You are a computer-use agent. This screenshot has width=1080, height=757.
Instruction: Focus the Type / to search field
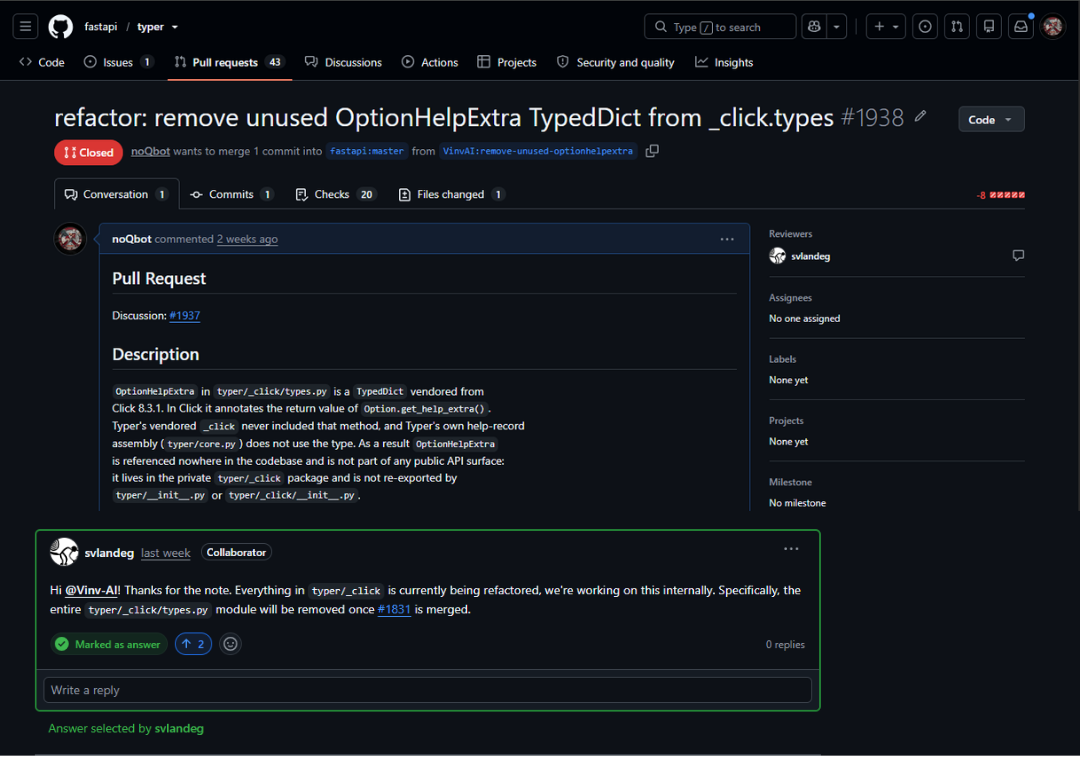tap(720, 27)
